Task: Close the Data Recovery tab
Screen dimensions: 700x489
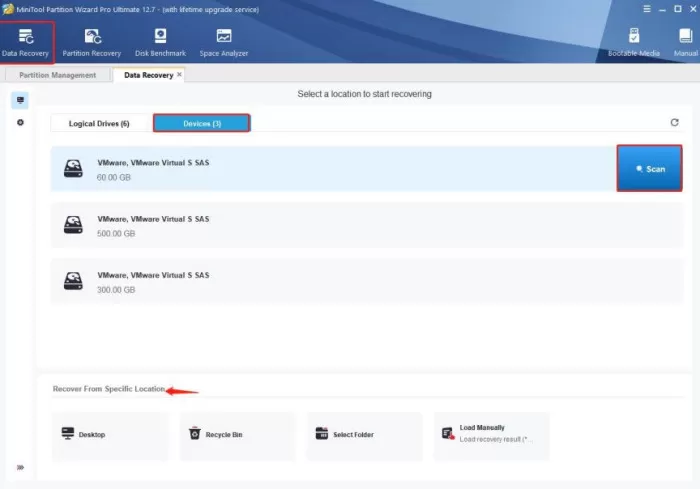Action: click(179, 75)
